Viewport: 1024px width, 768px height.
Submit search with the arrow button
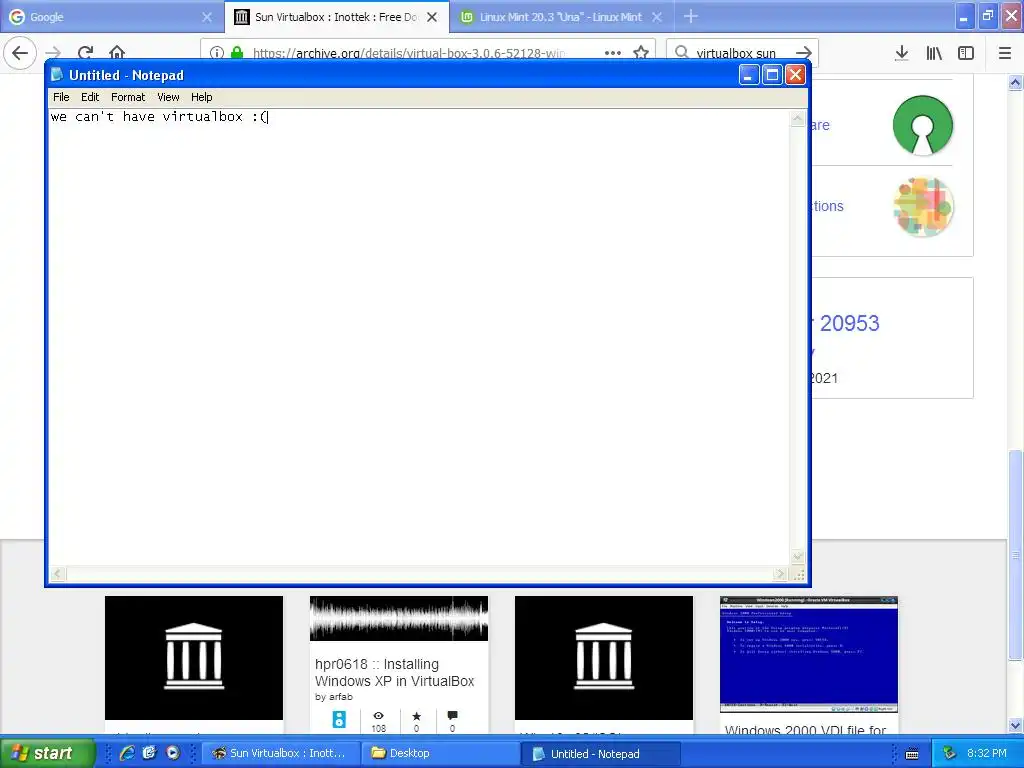[805, 53]
